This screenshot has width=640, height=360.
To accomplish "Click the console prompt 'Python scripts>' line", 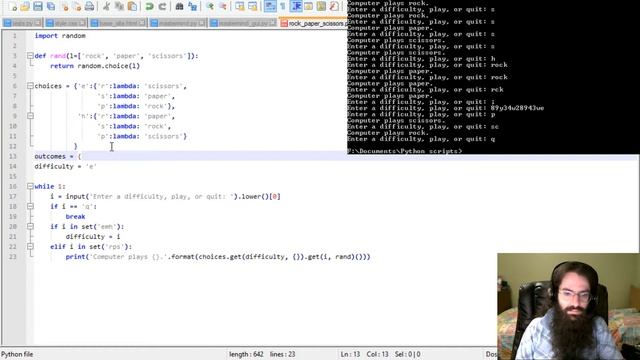I will [x=405, y=151].
